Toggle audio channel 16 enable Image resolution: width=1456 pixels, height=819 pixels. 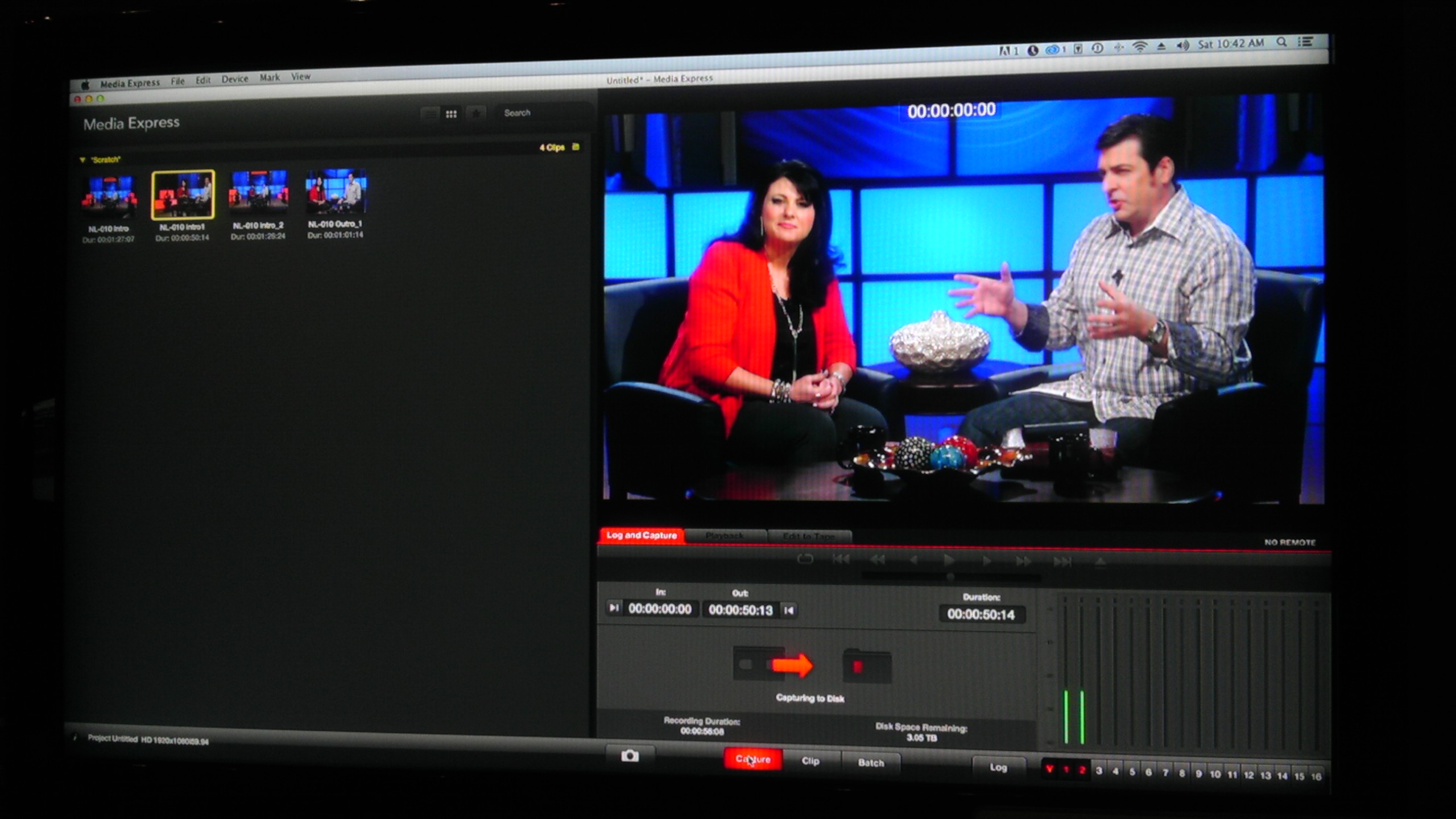click(1316, 776)
